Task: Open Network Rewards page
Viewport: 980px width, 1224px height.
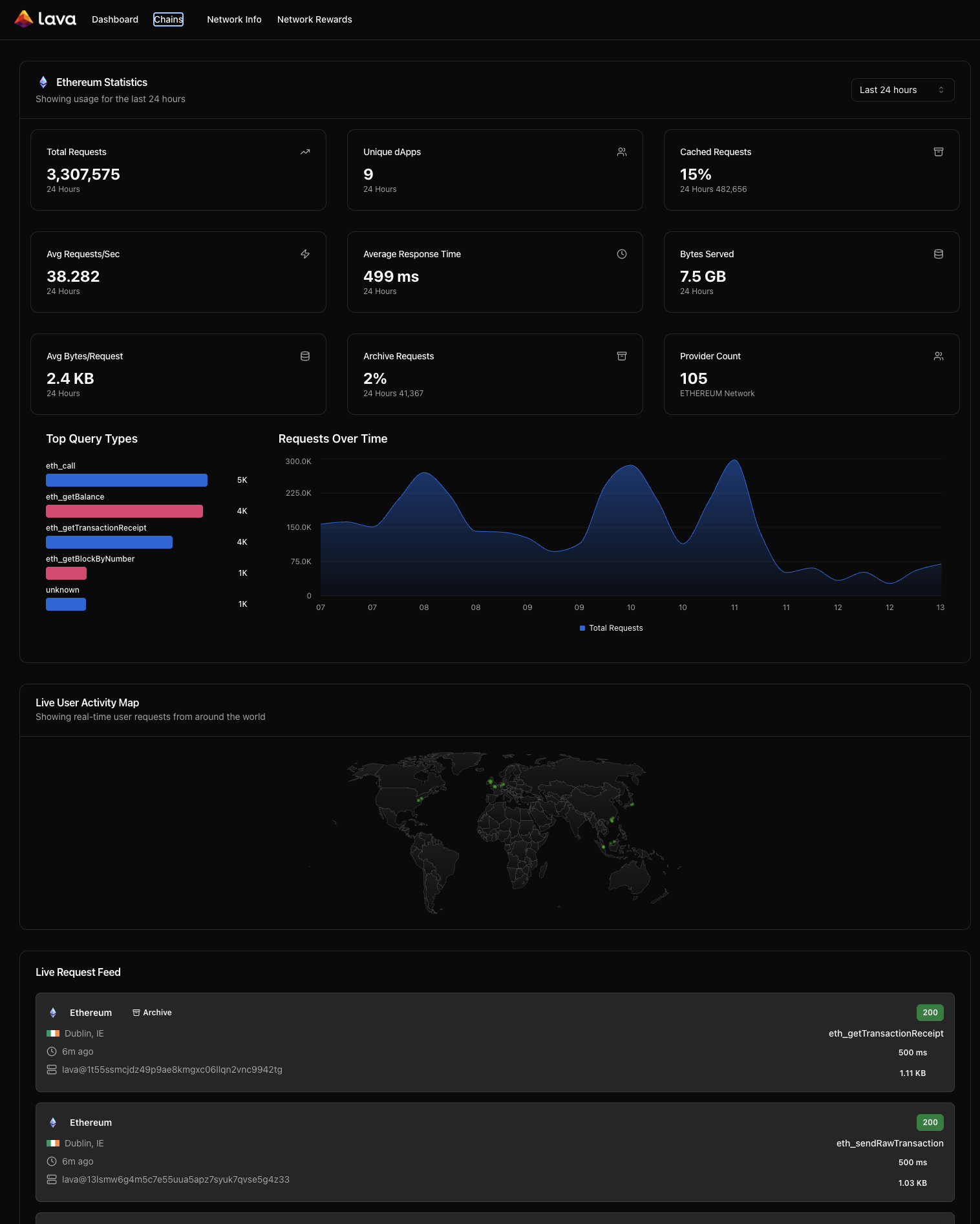Action: [315, 19]
